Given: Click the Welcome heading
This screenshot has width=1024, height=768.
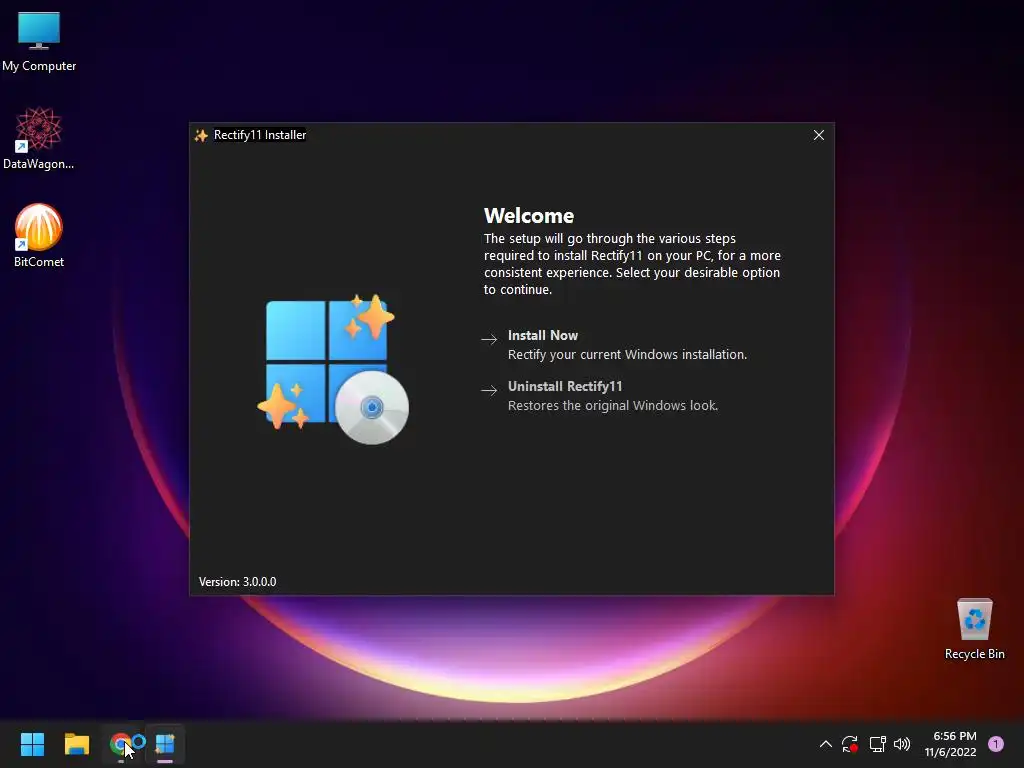Looking at the screenshot, I should [529, 216].
